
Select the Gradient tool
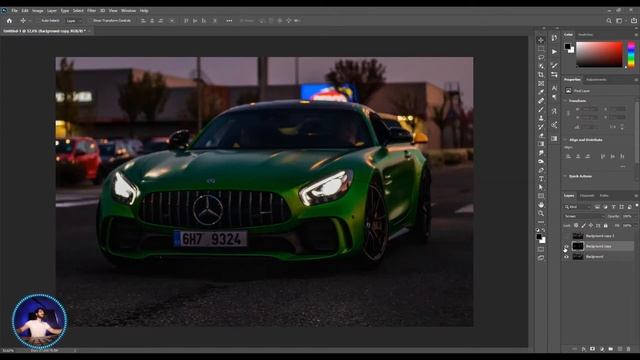(x=541, y=144)
